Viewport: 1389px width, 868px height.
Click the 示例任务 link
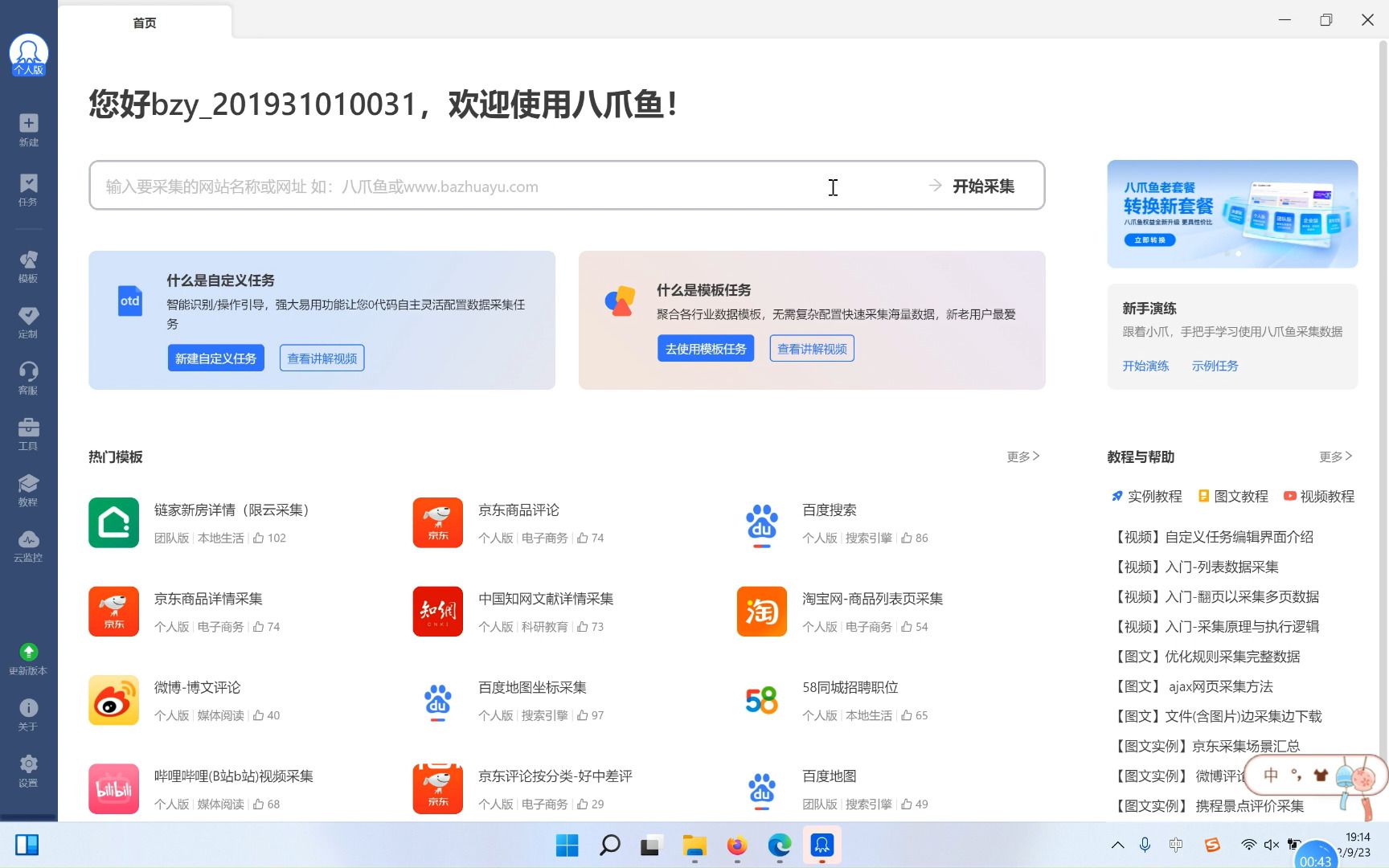1215,366
